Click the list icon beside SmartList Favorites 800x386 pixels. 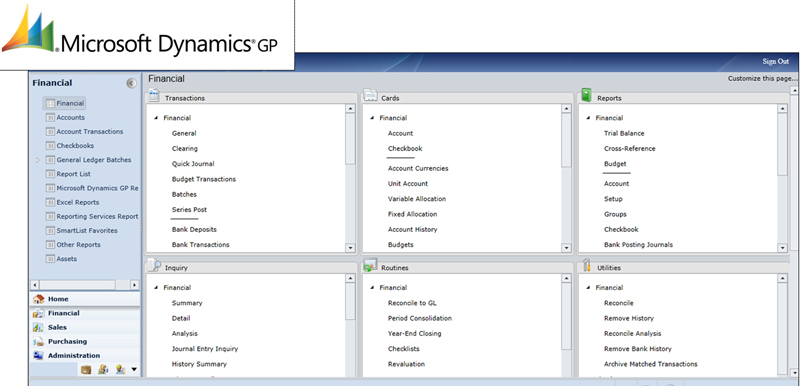point(50,230)
